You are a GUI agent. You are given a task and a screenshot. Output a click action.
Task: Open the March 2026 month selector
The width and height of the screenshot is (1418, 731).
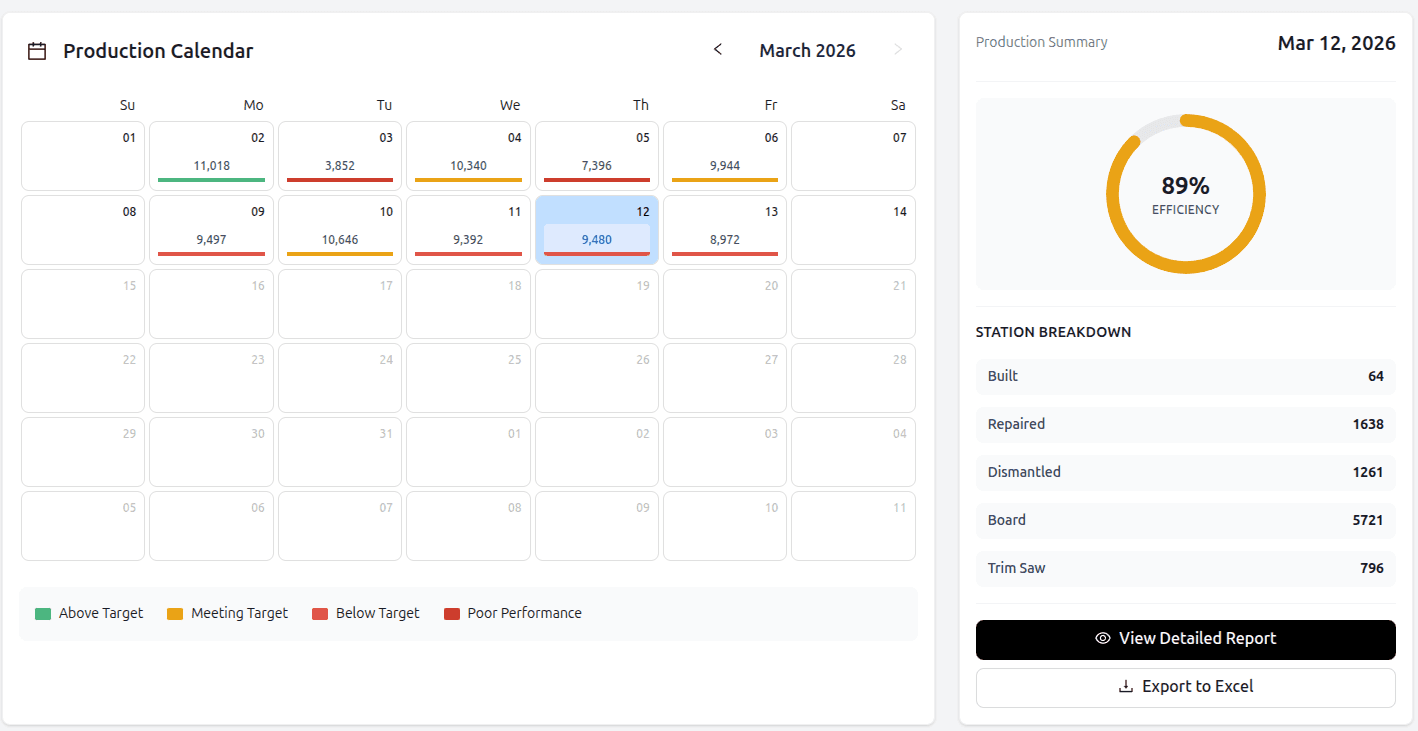[x=807, y=49]
